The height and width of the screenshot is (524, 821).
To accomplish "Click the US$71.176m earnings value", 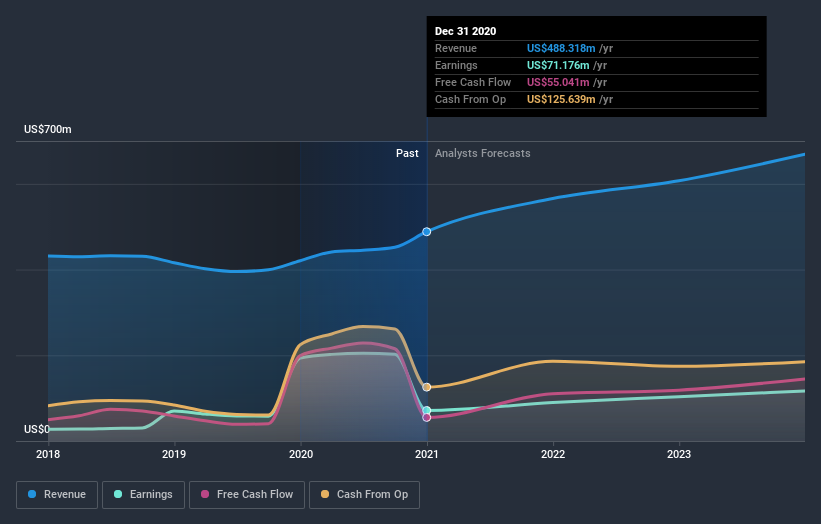I will pyautogui.click(x=558, y=65).
